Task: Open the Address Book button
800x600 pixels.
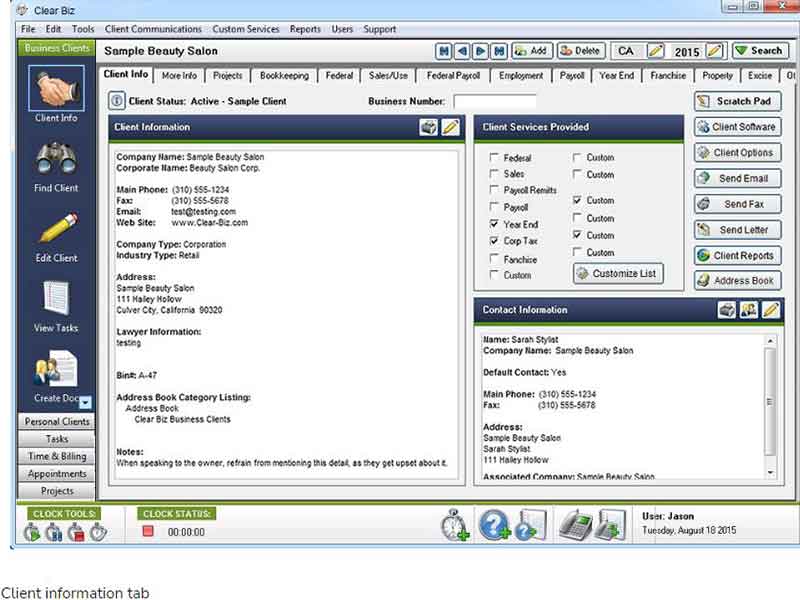Action: (x=737, y=281)
